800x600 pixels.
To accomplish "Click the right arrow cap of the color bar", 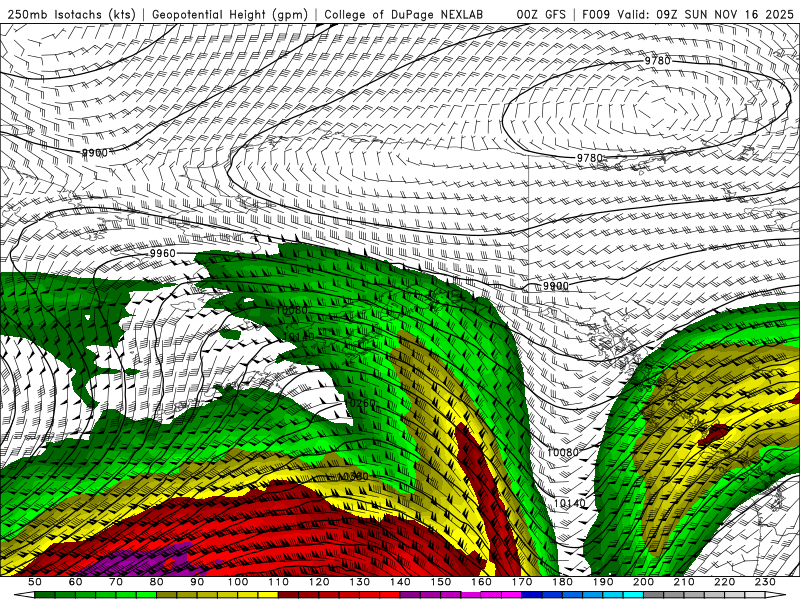I will tap(776, 595).
